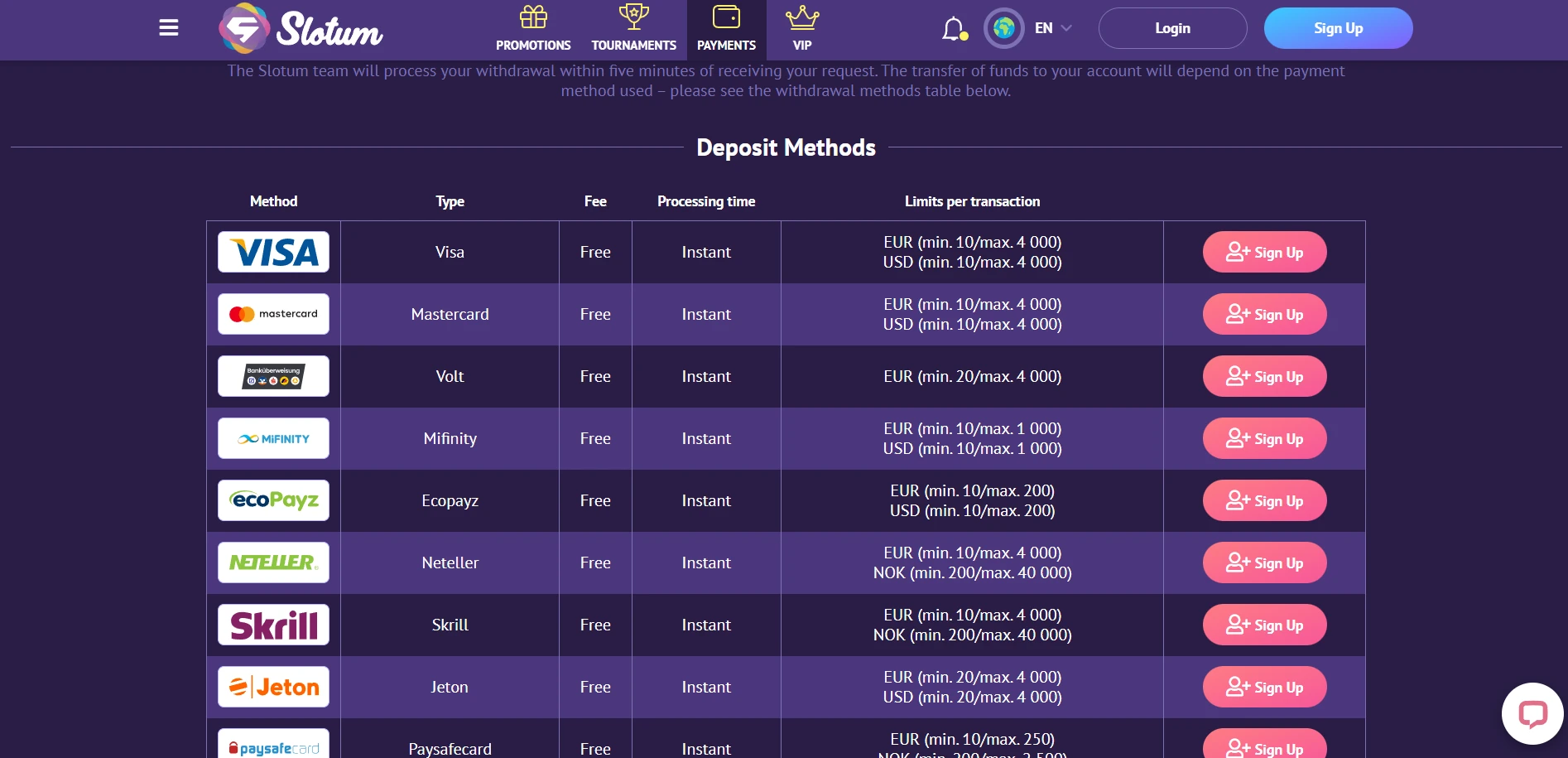Click the Type column header
The width and height of the screenshot is (1568, 758).
(x=450, y=201)
